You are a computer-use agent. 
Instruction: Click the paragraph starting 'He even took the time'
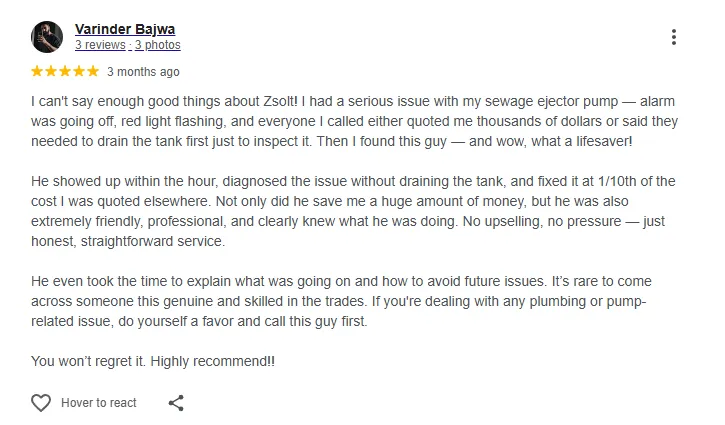click(x=341, y=301)
